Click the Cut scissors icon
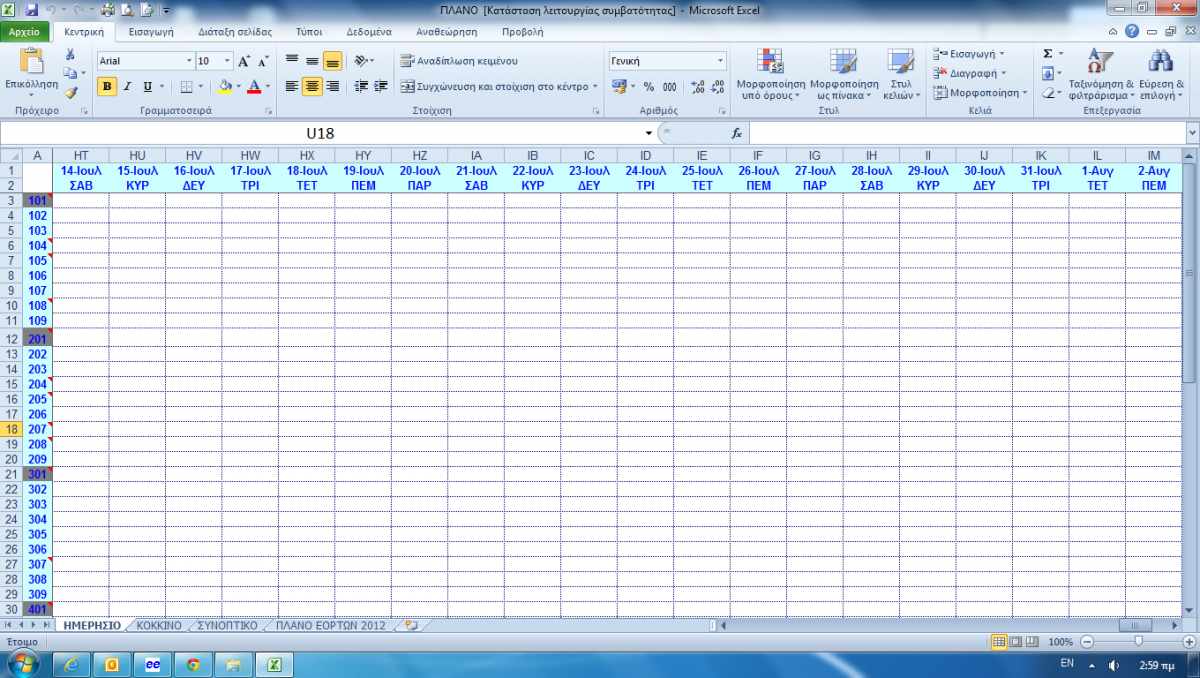The width and height of the screenshot is (1200, 678). click(x=69, y=56)
